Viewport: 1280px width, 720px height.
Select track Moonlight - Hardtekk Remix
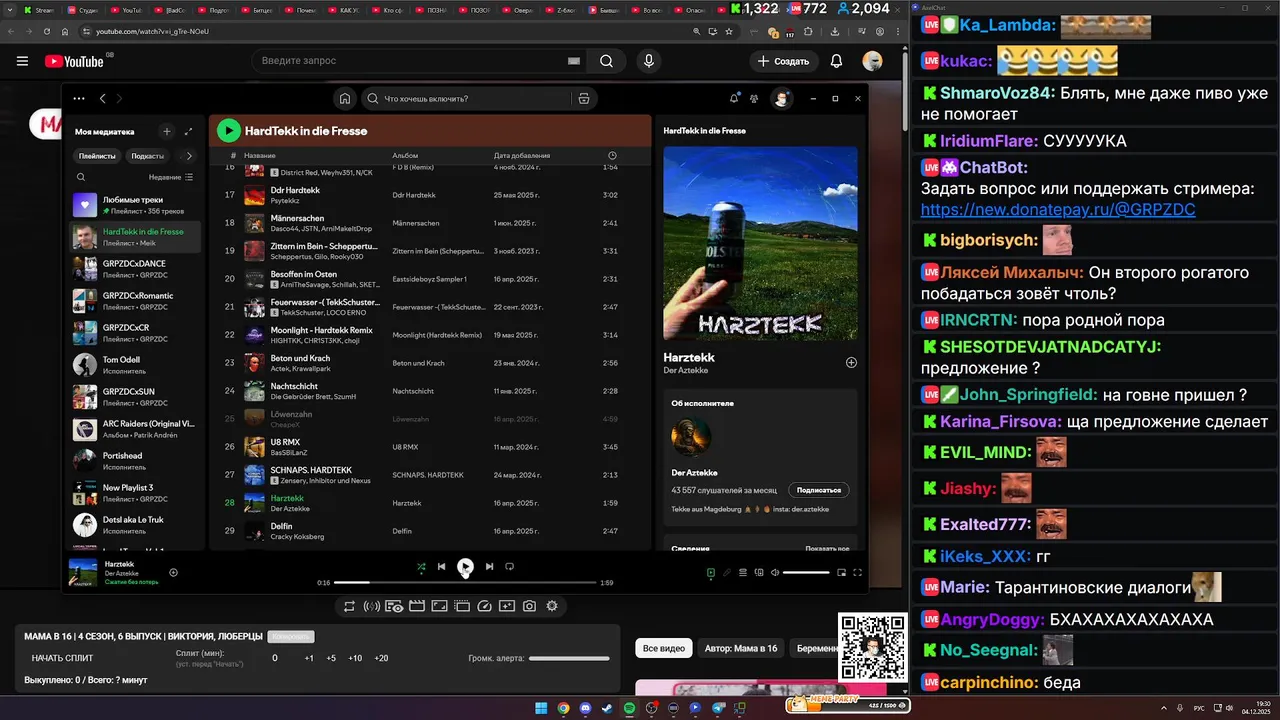pyautogui.click(x=430, y=334)
